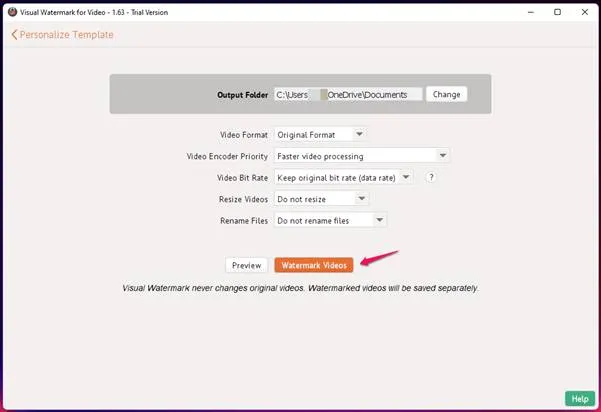Click the question mark bit rate help icon
Viewport: 601px width, 412px height.
[431, 177]
